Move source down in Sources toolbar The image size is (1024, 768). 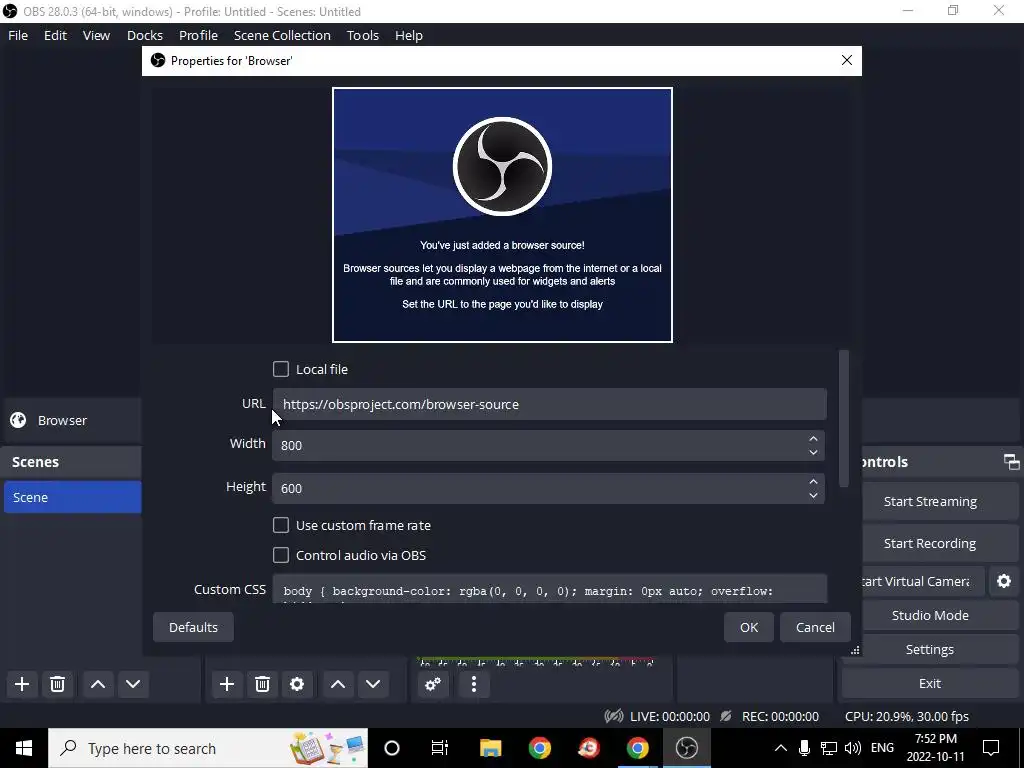pos(373,684)
